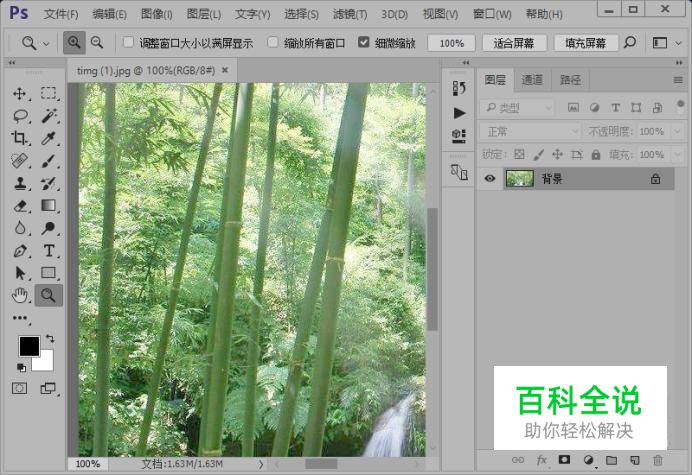Select the Rectangular Marquee tool
This screenshot has height=475, width=692.
coord(48,93)
